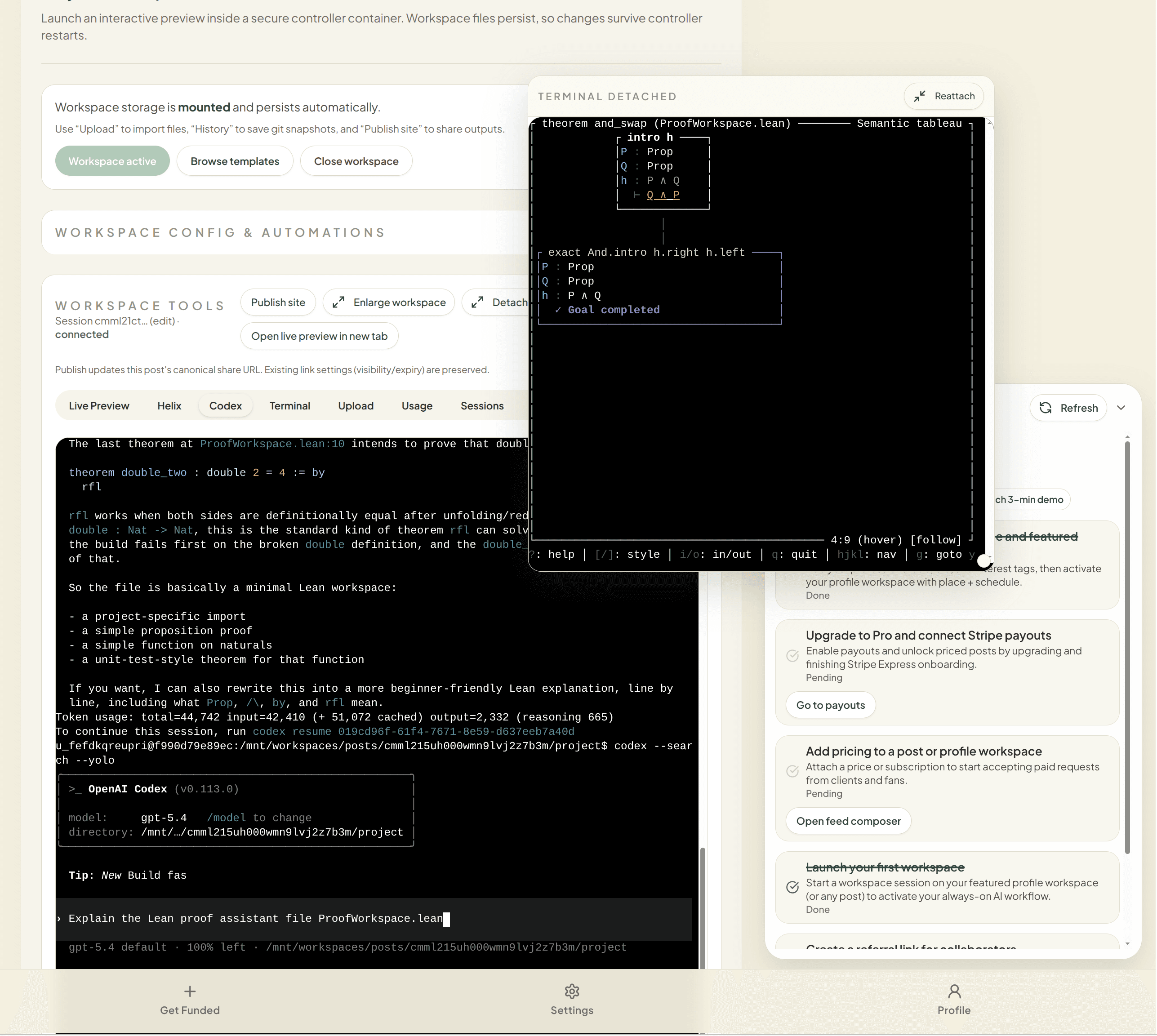
Task: Click the Publish site button
Action: (278, 302)
